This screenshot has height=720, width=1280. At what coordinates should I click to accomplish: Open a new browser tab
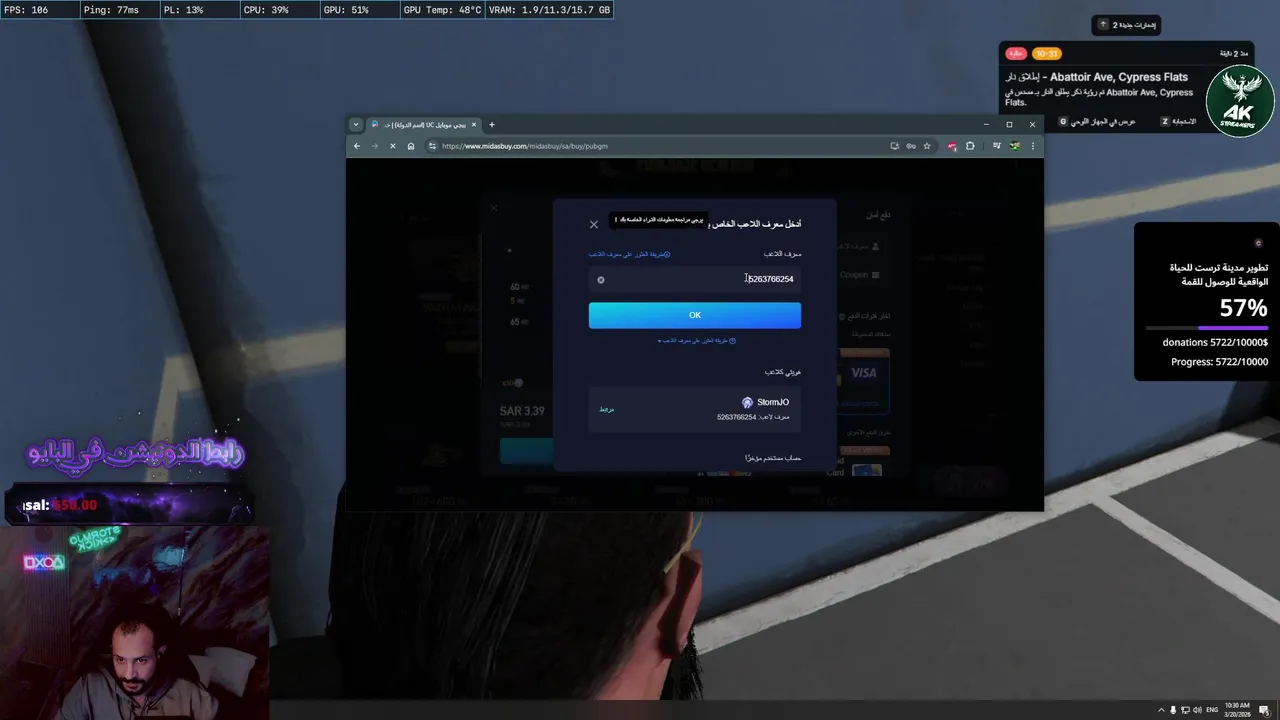point(492,125)
